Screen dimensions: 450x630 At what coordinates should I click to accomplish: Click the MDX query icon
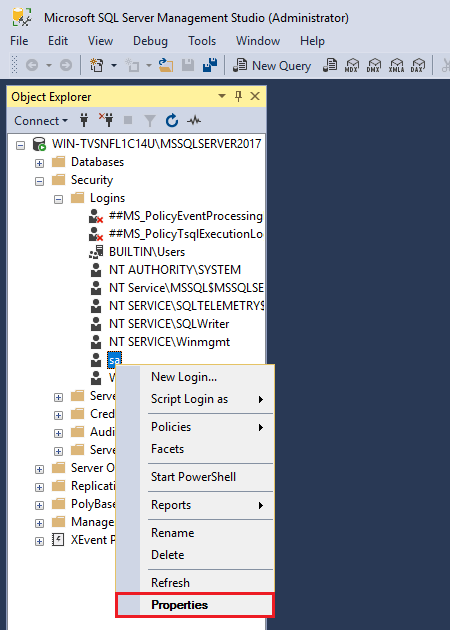pos(352,65)
